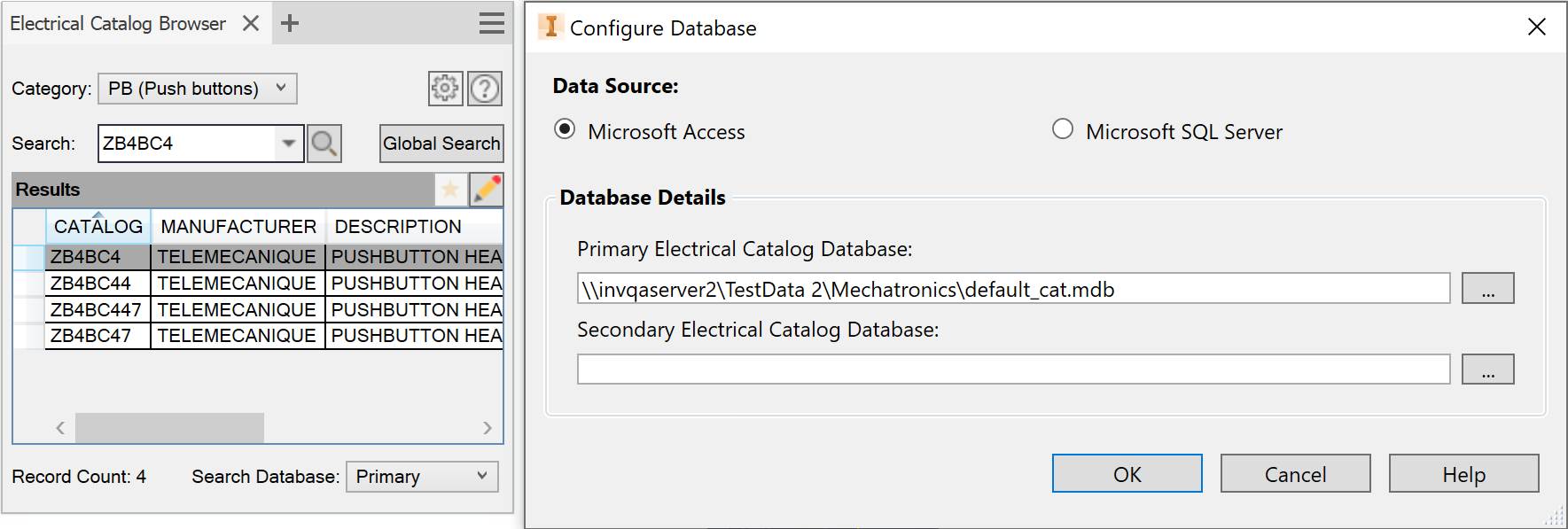Click the Global Search button
The image size is (1568, 529).
[x=441, y=144]
